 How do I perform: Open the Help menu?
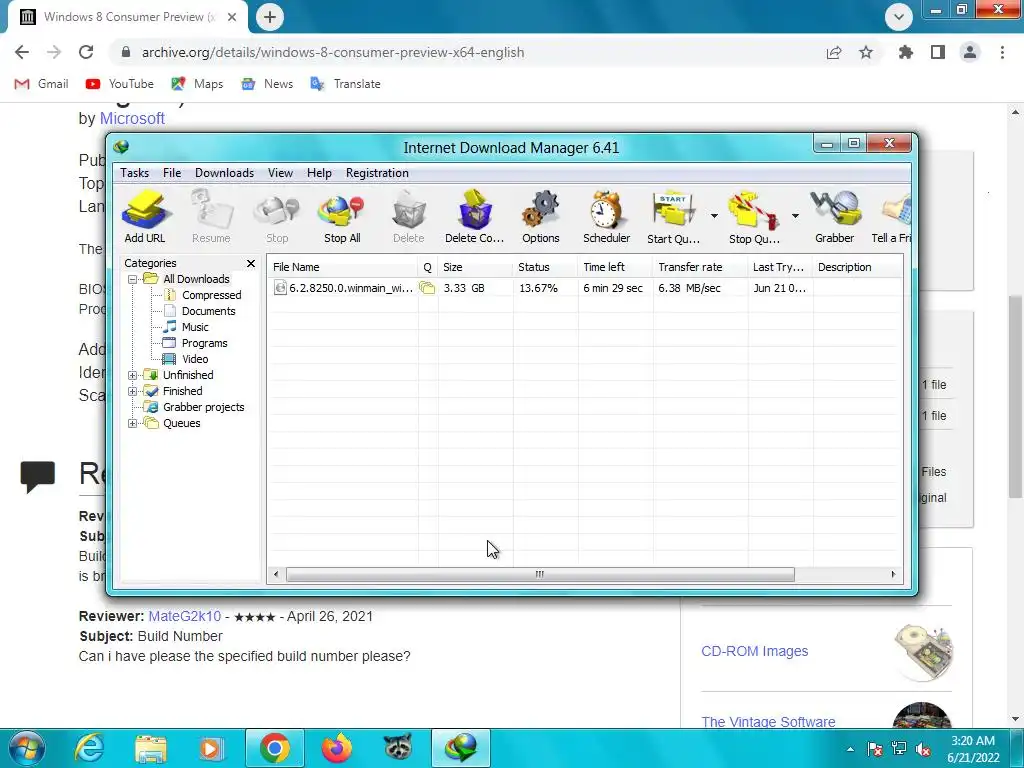click(319, 173)
